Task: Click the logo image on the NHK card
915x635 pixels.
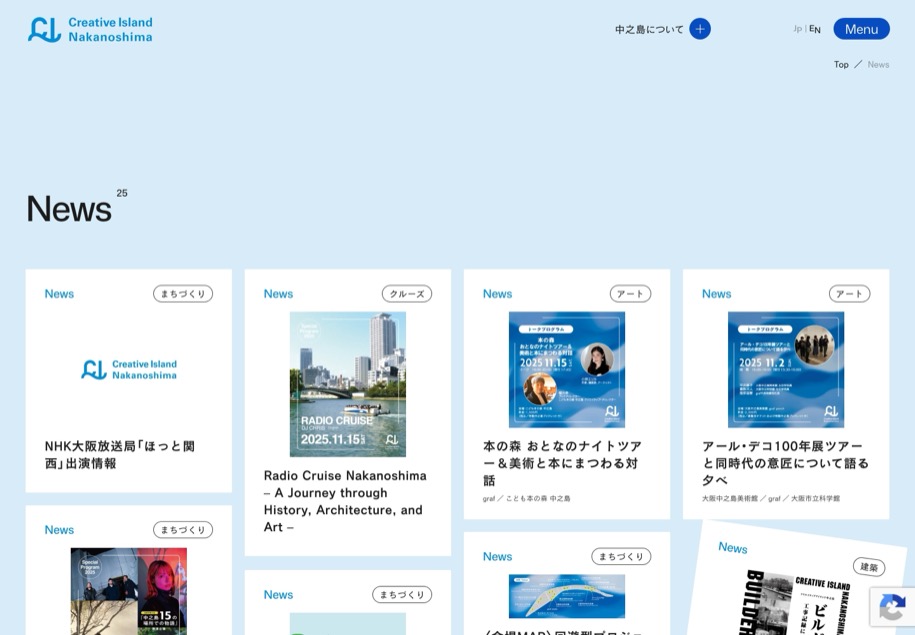Action: (x=129, y=369)
